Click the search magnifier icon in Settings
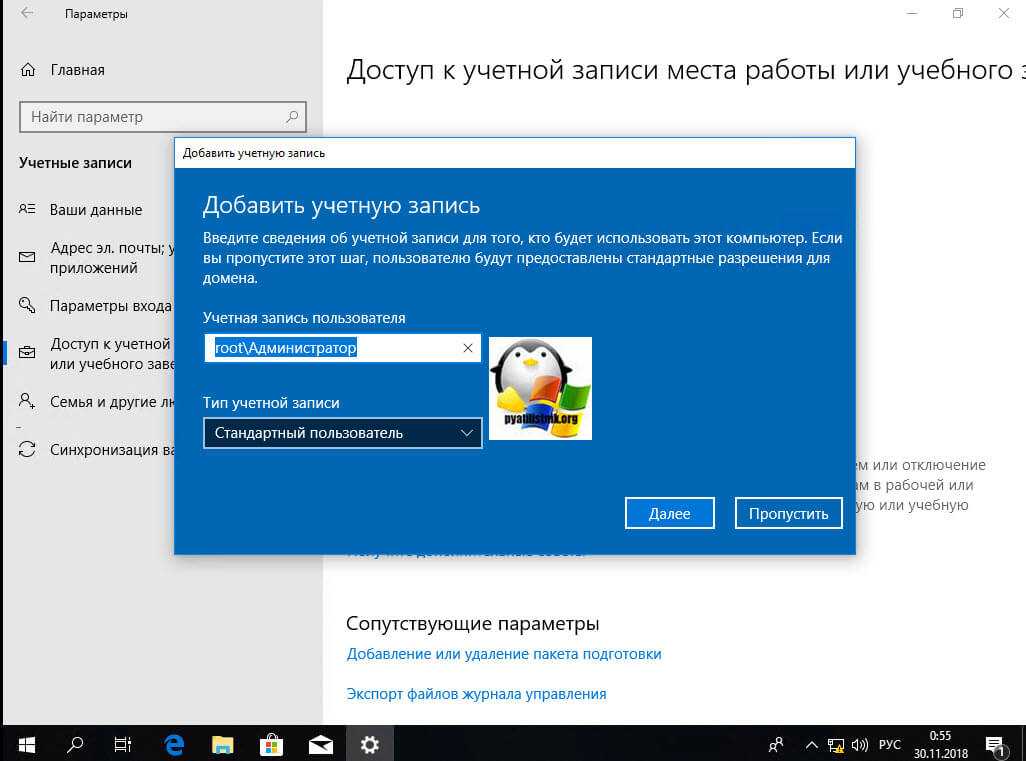The width and height of the screenshot is (1026, 761). coord(292,116)
